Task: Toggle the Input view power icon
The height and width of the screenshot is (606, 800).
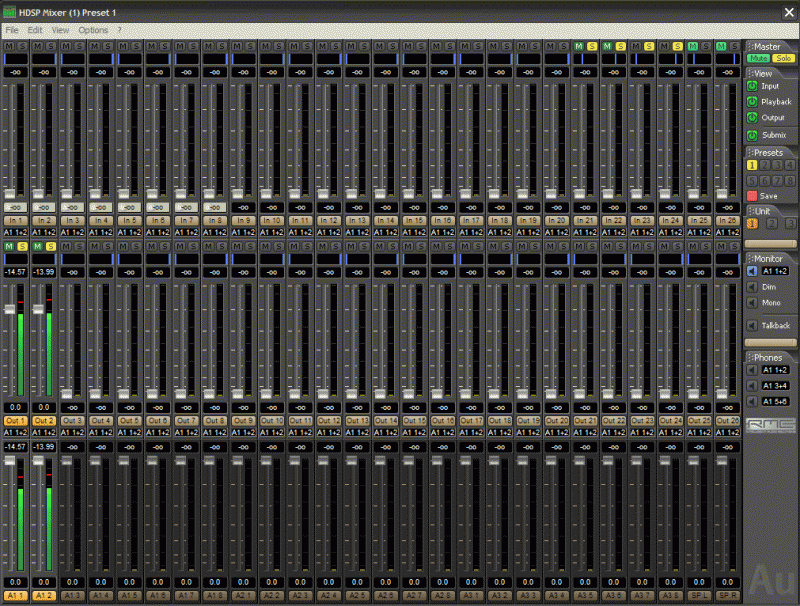Action: pyautogui.click(x=752, y=86)
